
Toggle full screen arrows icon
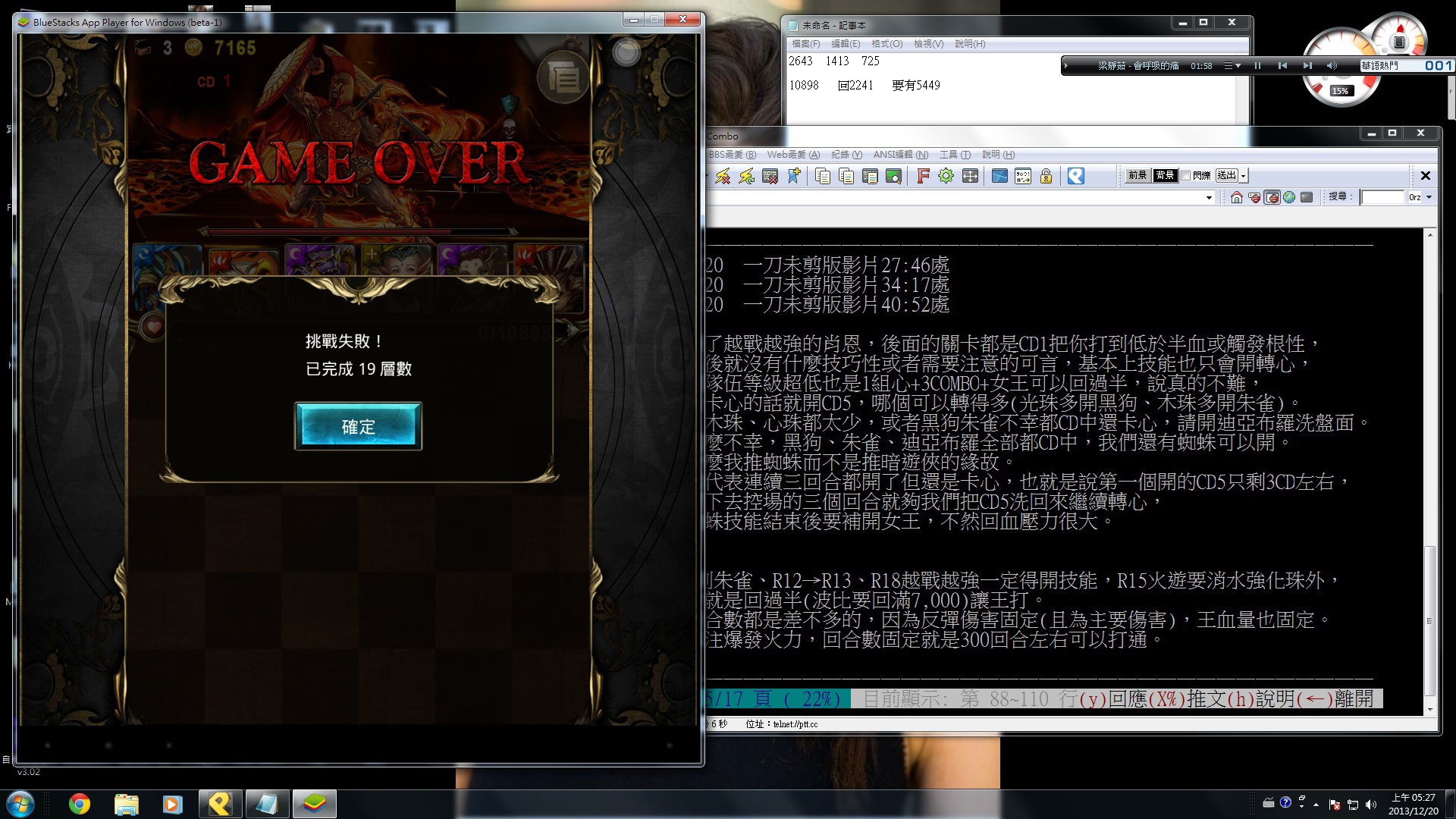(x=970, y=176)
